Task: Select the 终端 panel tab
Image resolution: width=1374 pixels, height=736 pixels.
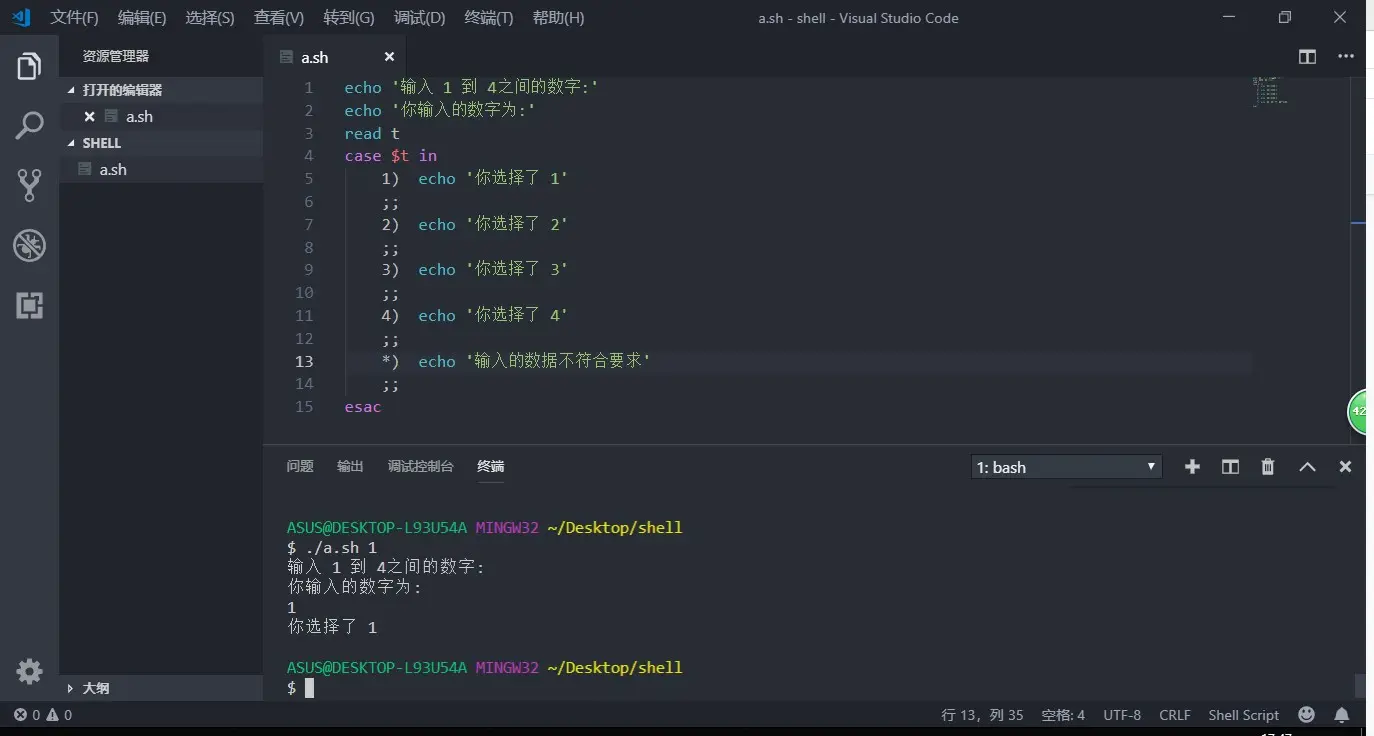Action: (490, 466)
